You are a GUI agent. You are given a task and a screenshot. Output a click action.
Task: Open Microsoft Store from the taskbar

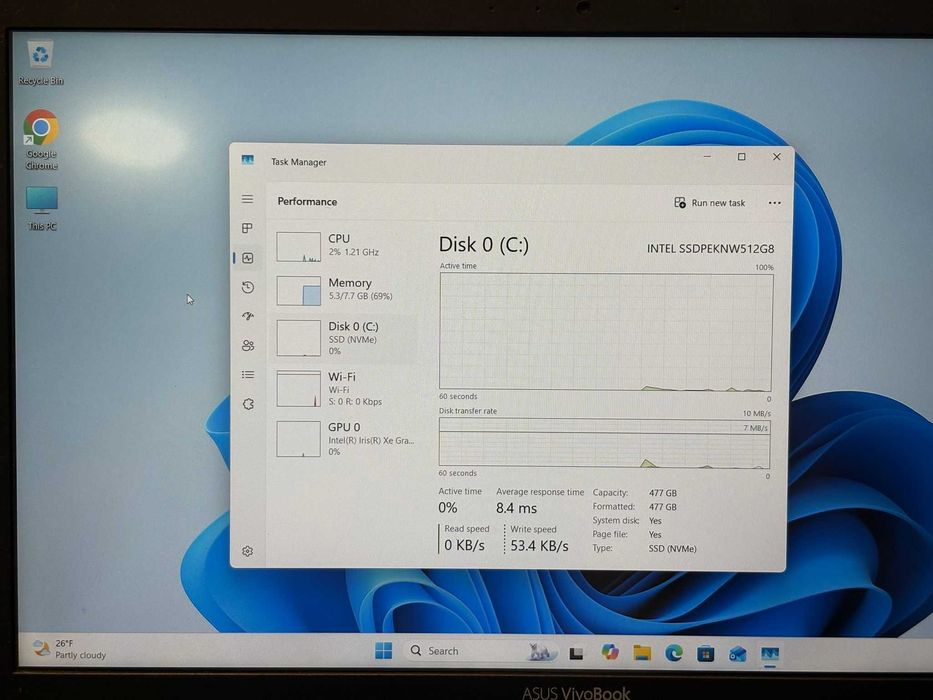click(706, 654)
